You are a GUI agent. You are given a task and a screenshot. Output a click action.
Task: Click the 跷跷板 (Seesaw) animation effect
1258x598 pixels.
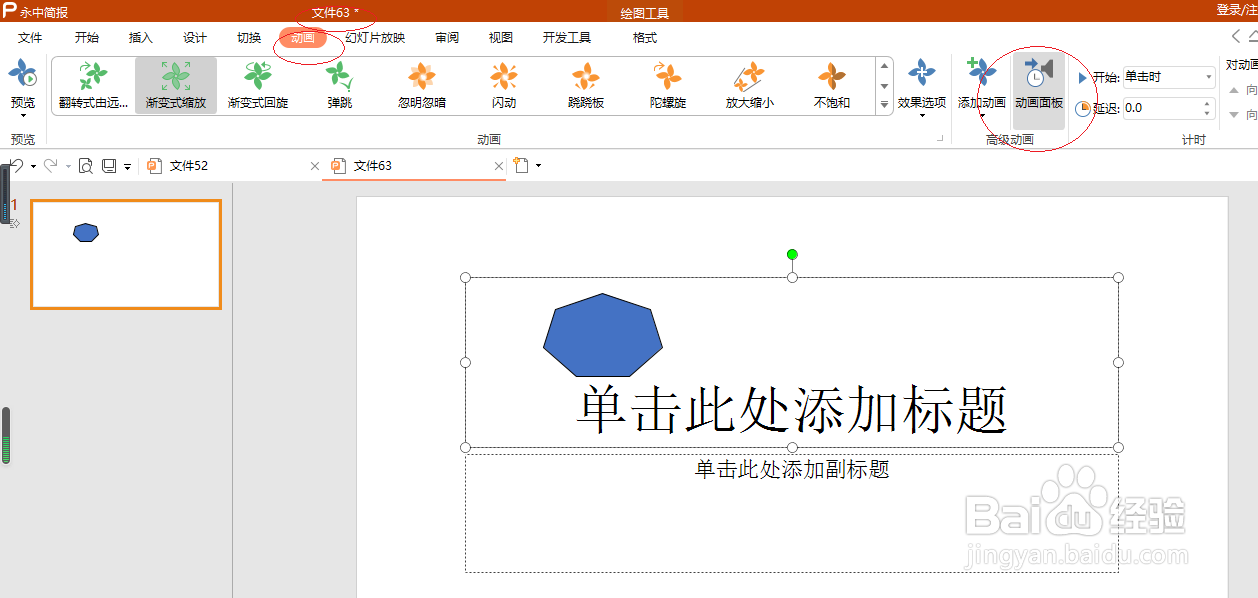tap(585, 85)
